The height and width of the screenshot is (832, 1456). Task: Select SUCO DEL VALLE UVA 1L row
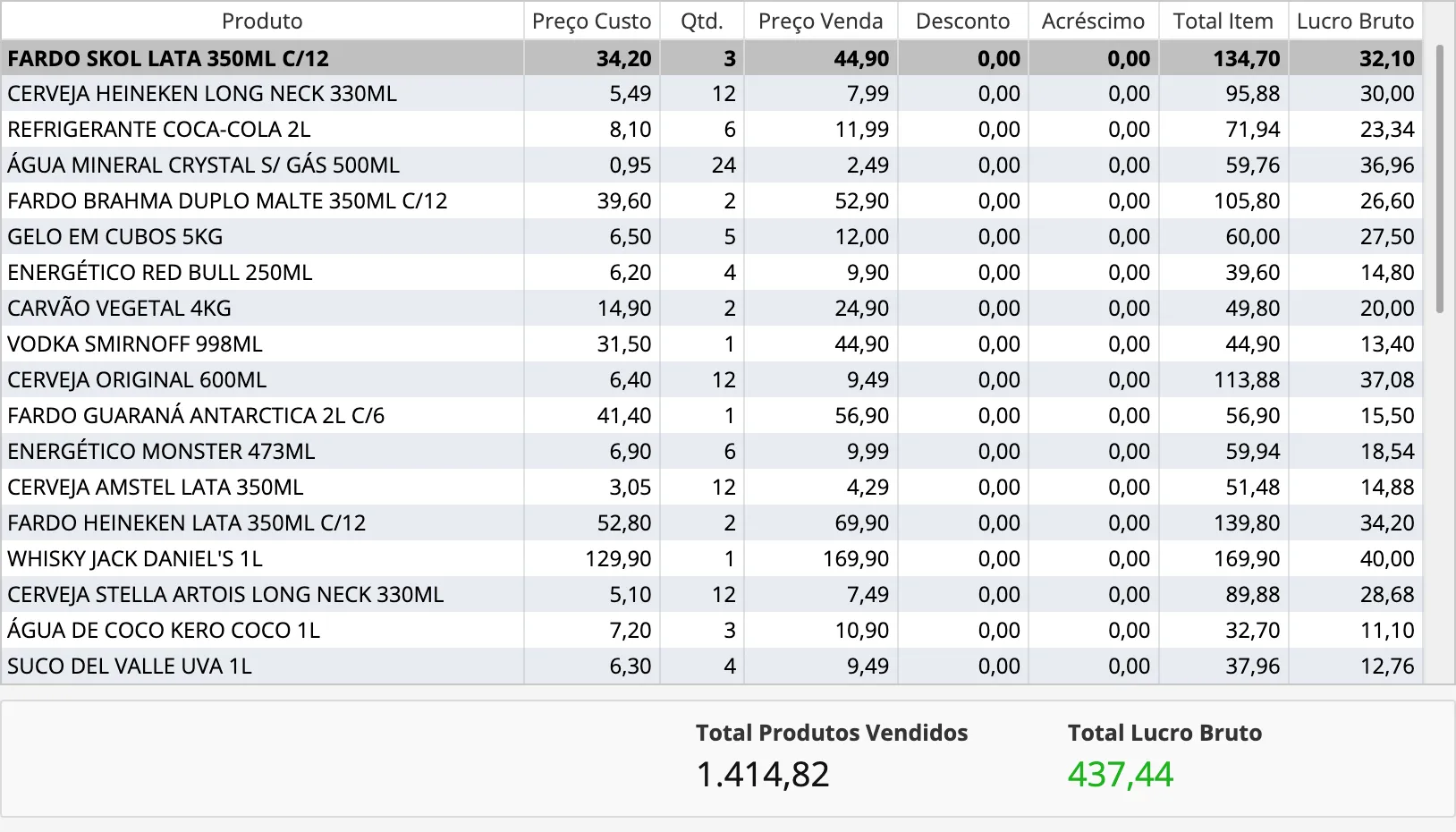coord(712,666)
